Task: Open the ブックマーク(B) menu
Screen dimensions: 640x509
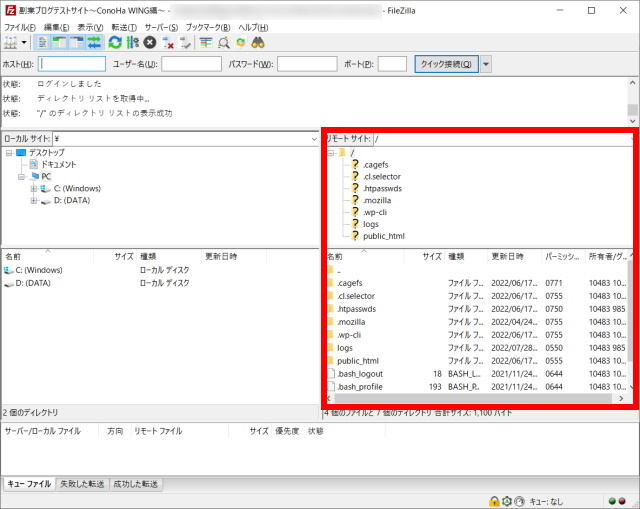Action: 207,26
